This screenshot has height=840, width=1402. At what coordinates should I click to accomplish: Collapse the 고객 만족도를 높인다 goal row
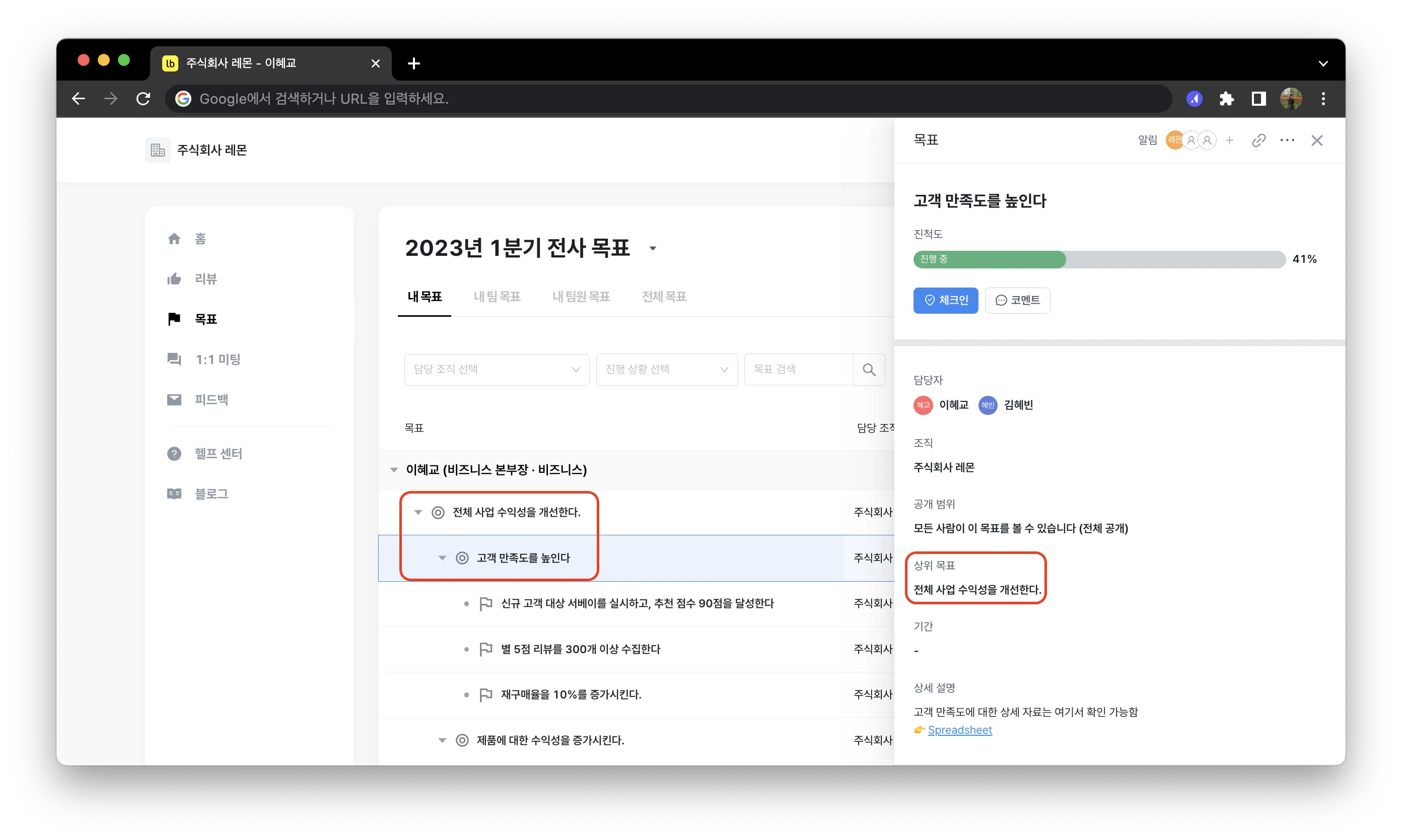(442, 558)
